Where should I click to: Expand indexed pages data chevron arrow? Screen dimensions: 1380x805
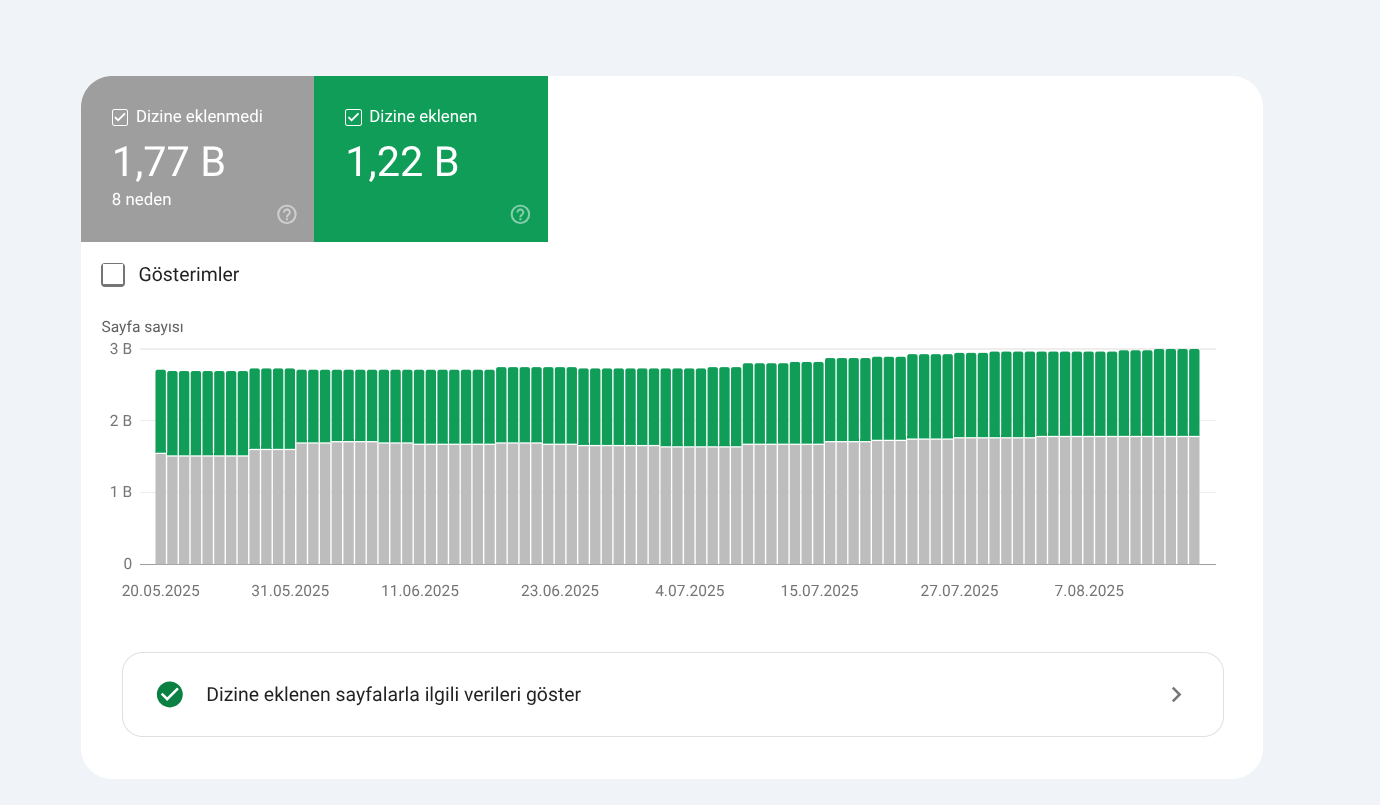1177,694
